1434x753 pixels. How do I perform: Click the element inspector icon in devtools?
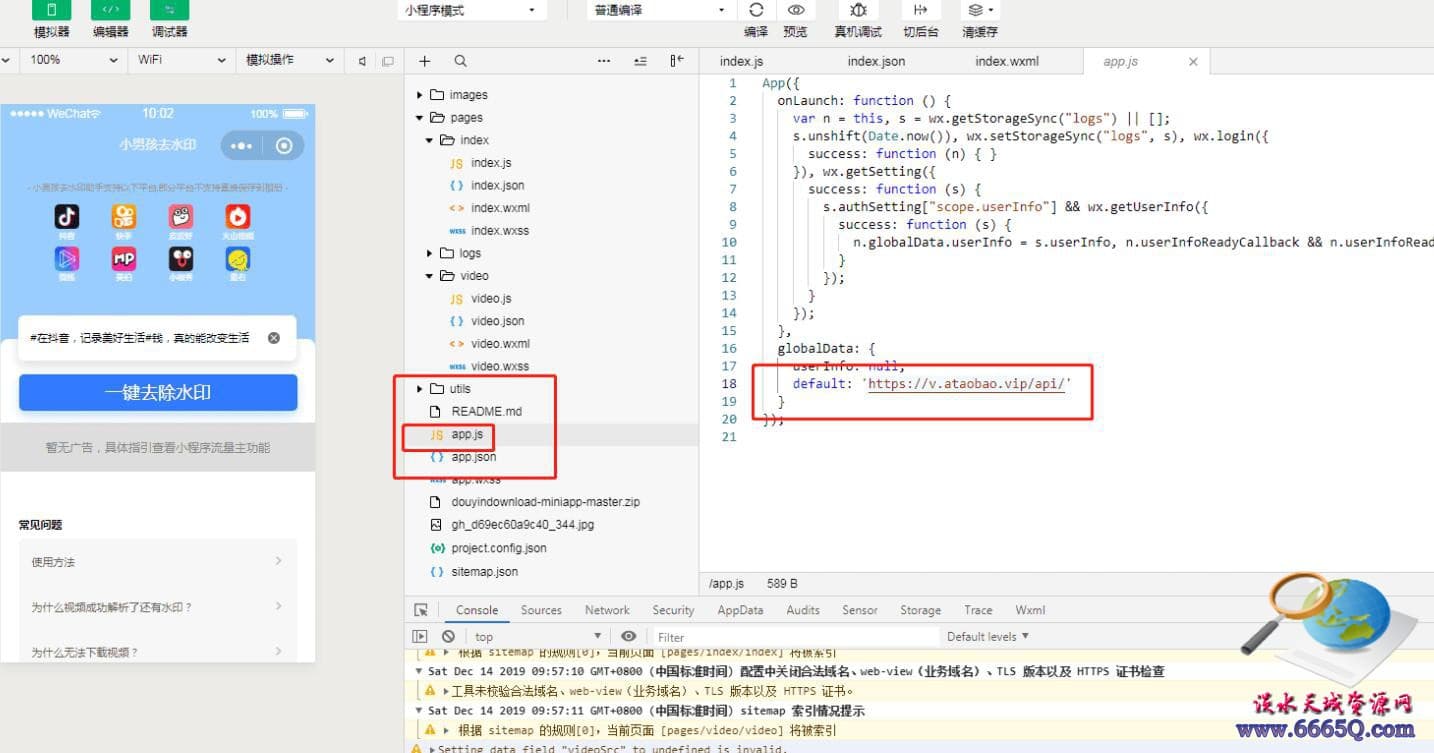421,610
